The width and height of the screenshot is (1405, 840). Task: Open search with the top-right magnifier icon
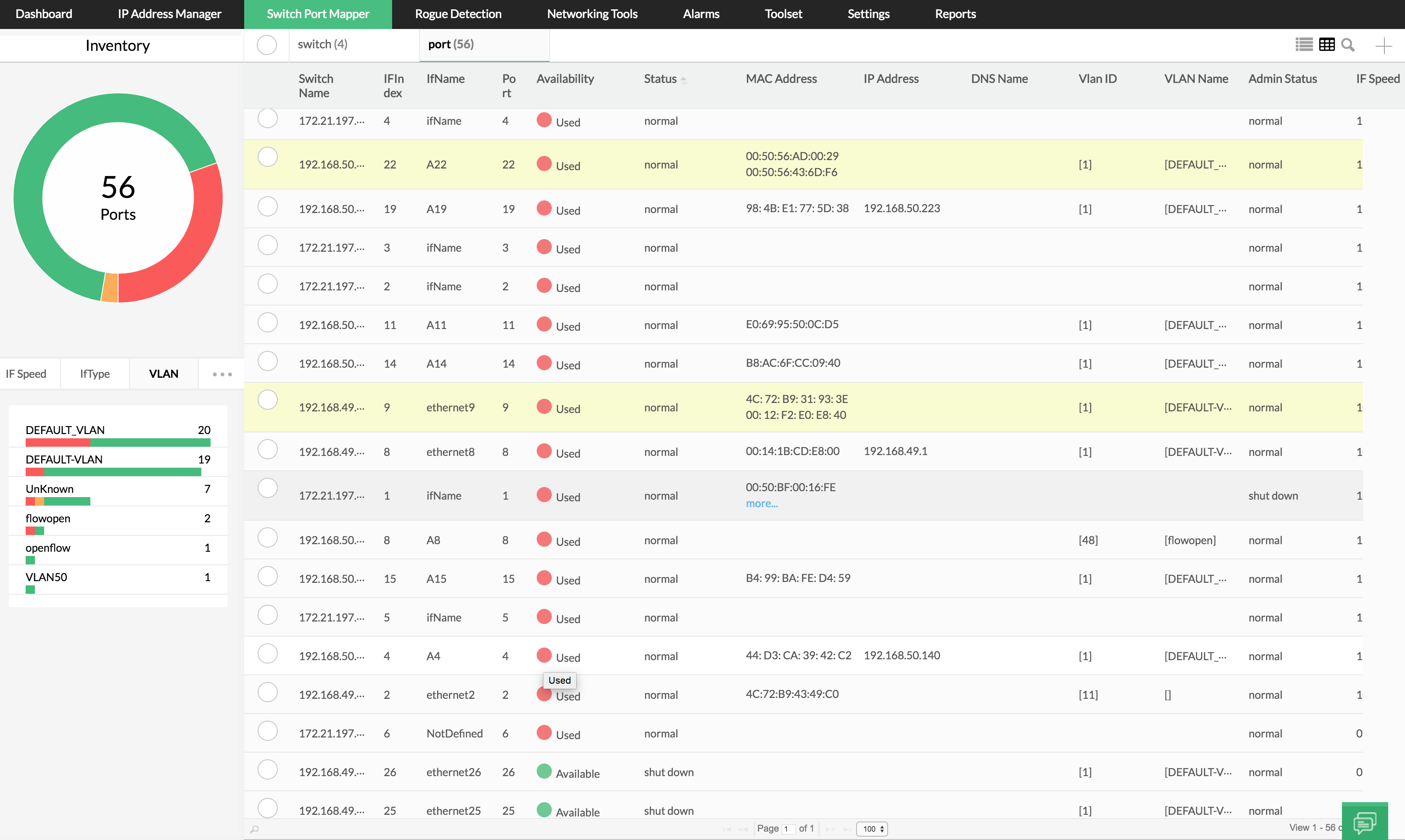pyautogui.click(x=1348, y=45)
